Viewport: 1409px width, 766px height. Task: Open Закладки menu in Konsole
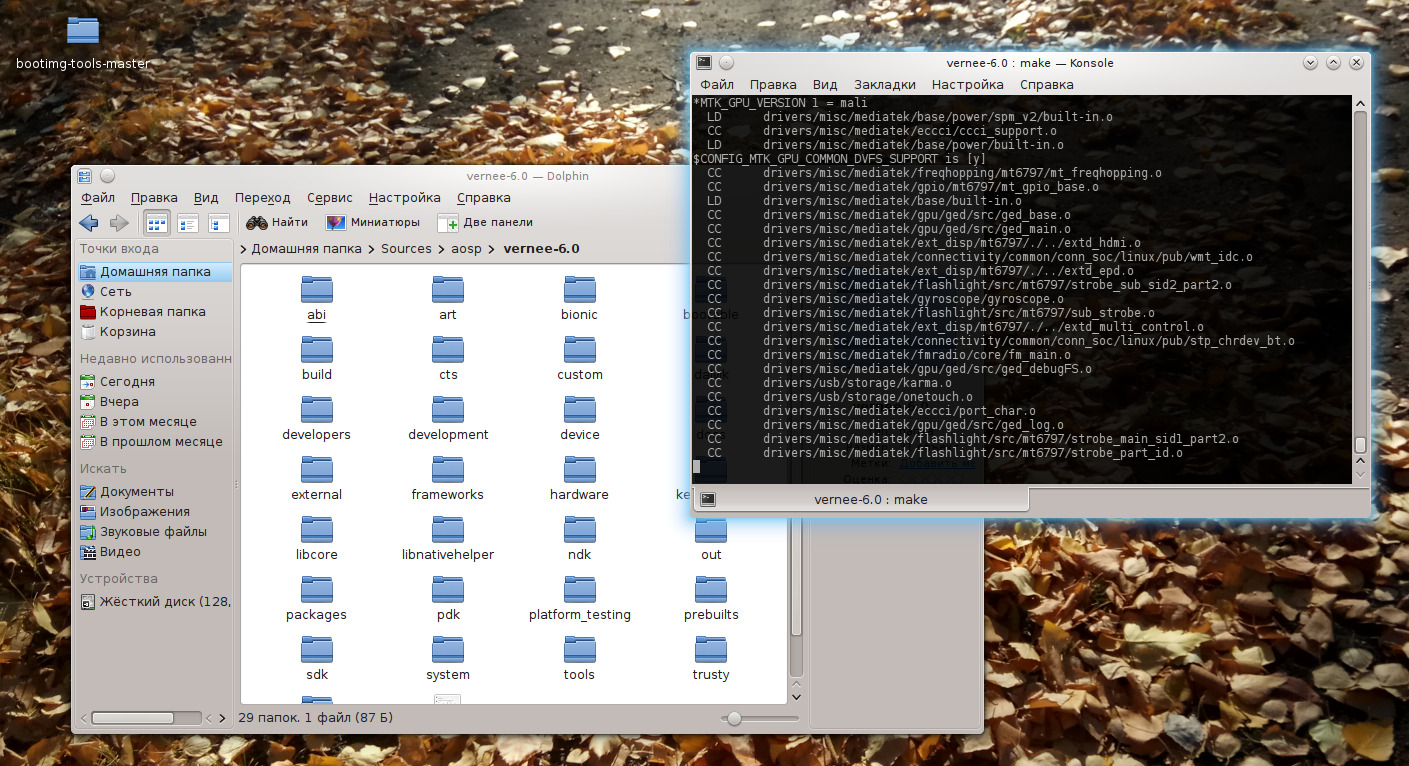coord(884,85)
